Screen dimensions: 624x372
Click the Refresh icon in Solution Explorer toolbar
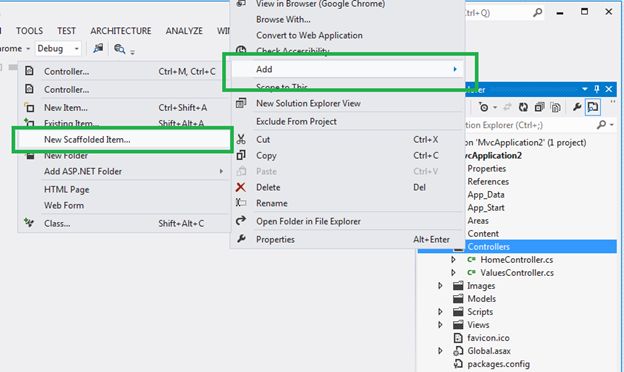pos(523,107)
